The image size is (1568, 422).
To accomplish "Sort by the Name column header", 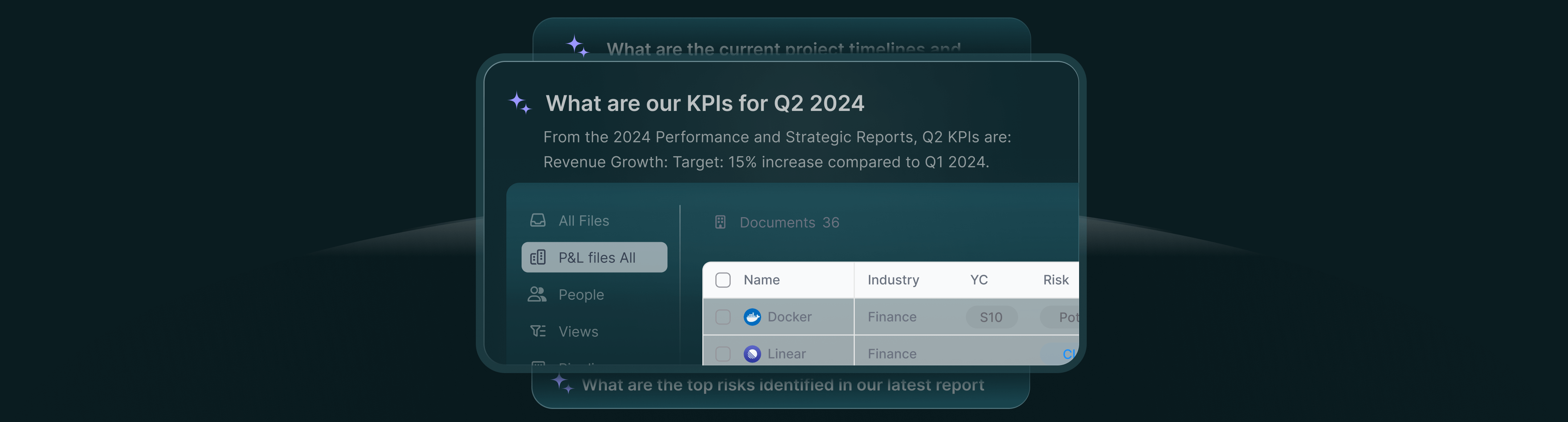I will pyautogui.click(x=761, y=280).
